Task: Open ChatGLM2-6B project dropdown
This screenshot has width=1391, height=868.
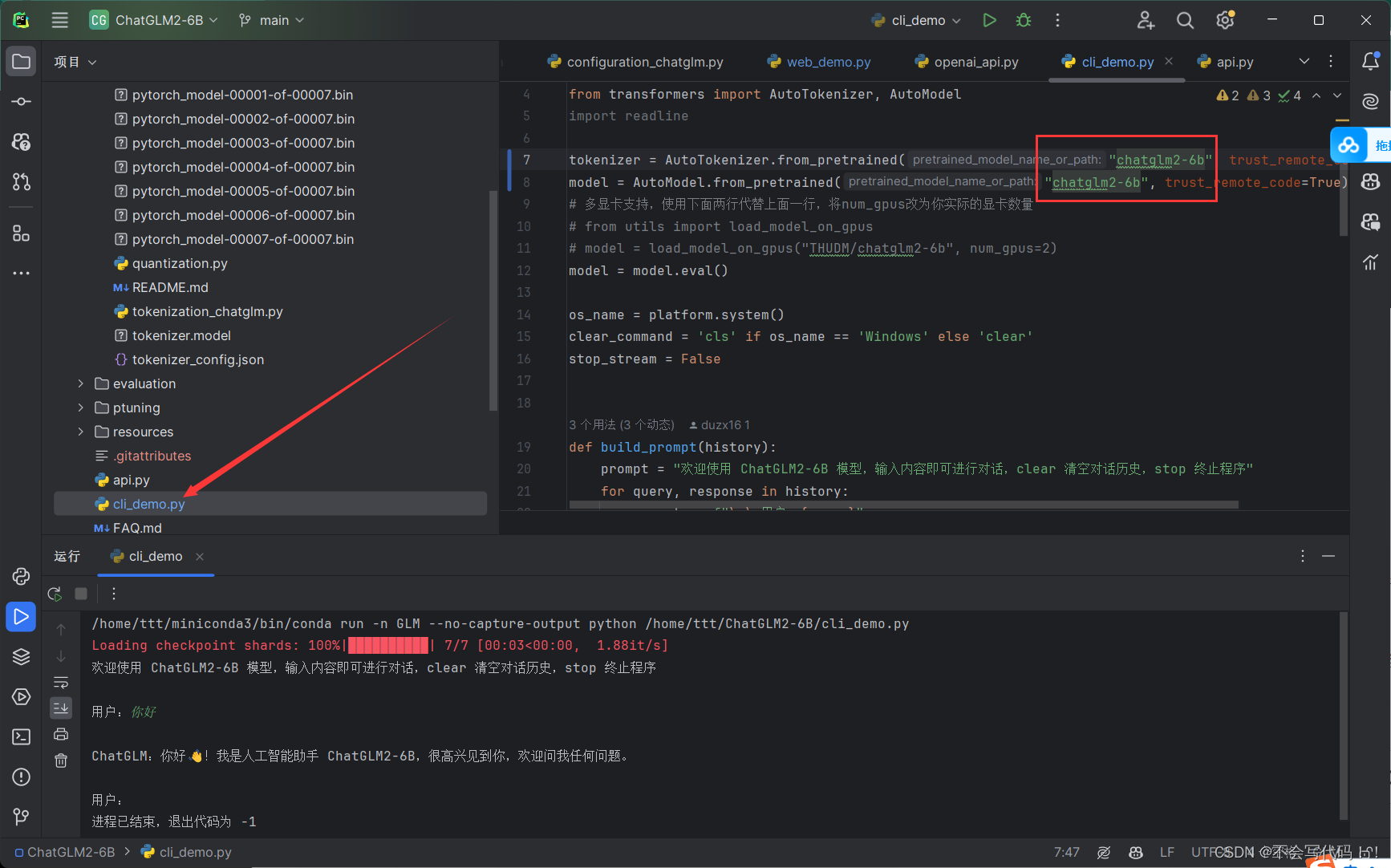Action: point(154,20)
